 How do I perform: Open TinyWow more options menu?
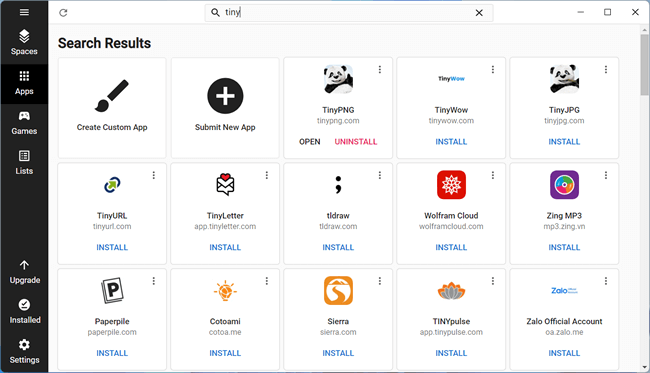tap(493, 70)
